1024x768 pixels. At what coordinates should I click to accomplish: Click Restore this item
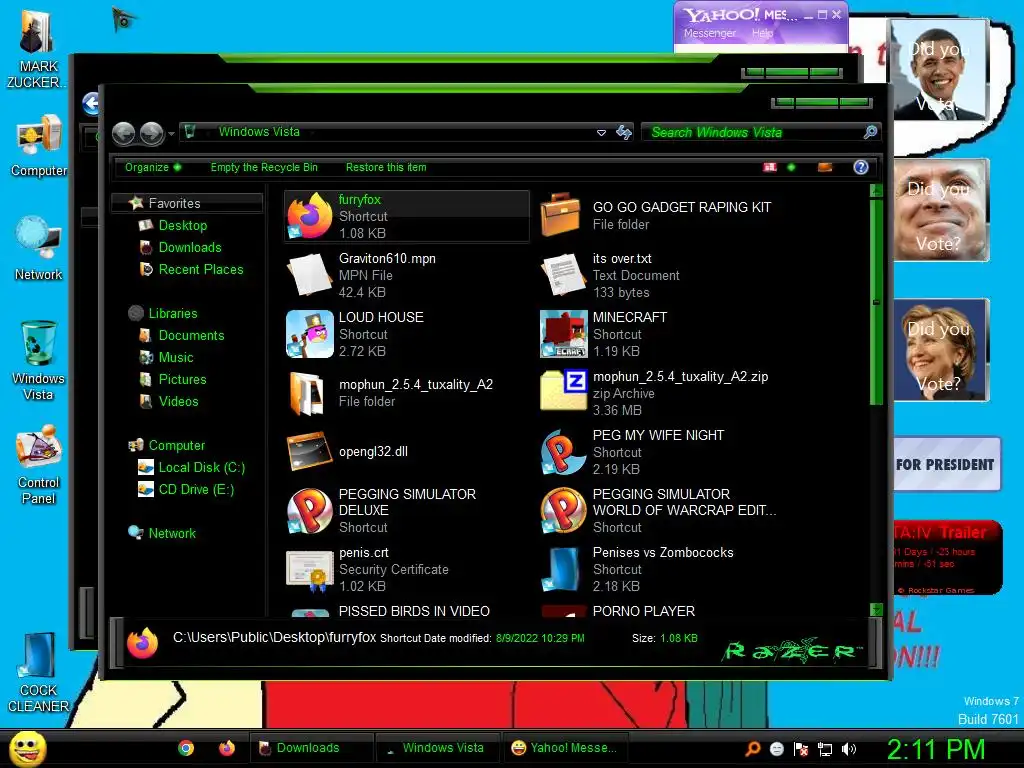(x=386, y=167)
